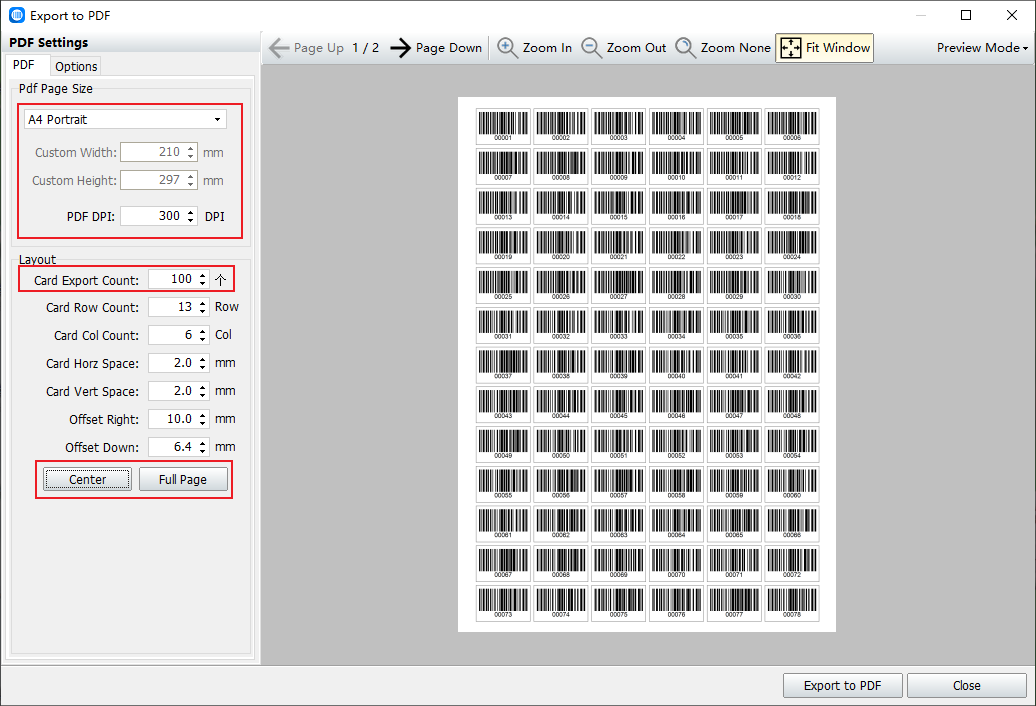Adjust the Card Row Count stepper
Image resolution: width=1036 pixels, height=706 pixels.
point(202,307)
